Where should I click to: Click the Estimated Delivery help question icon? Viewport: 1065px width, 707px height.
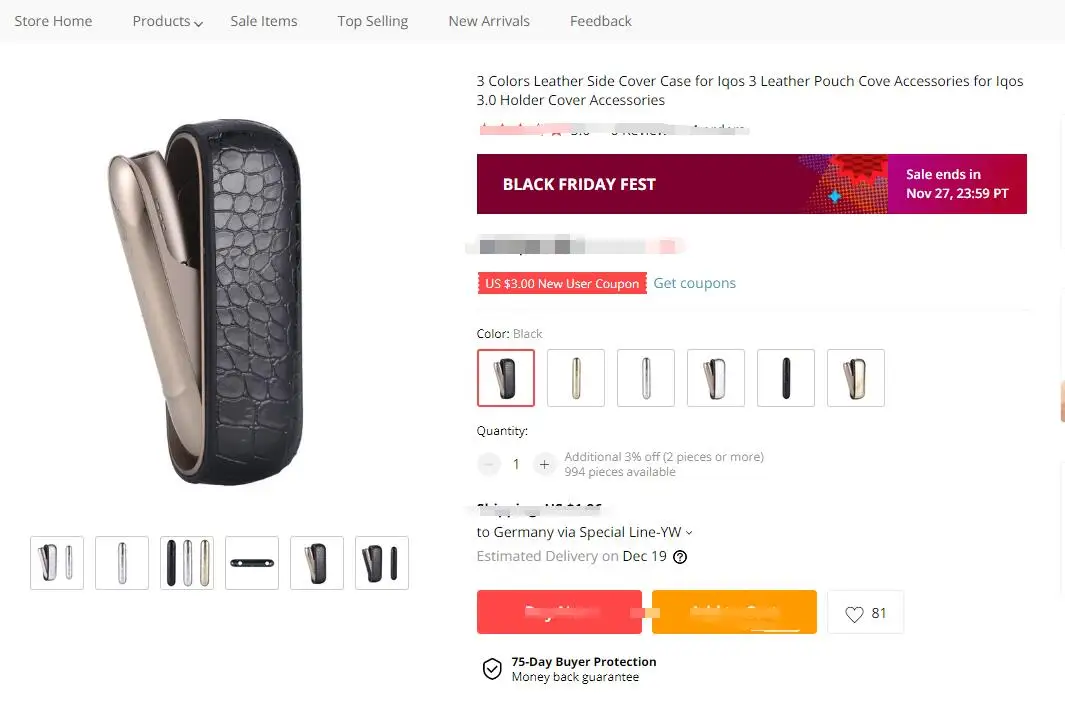[680, 557]
